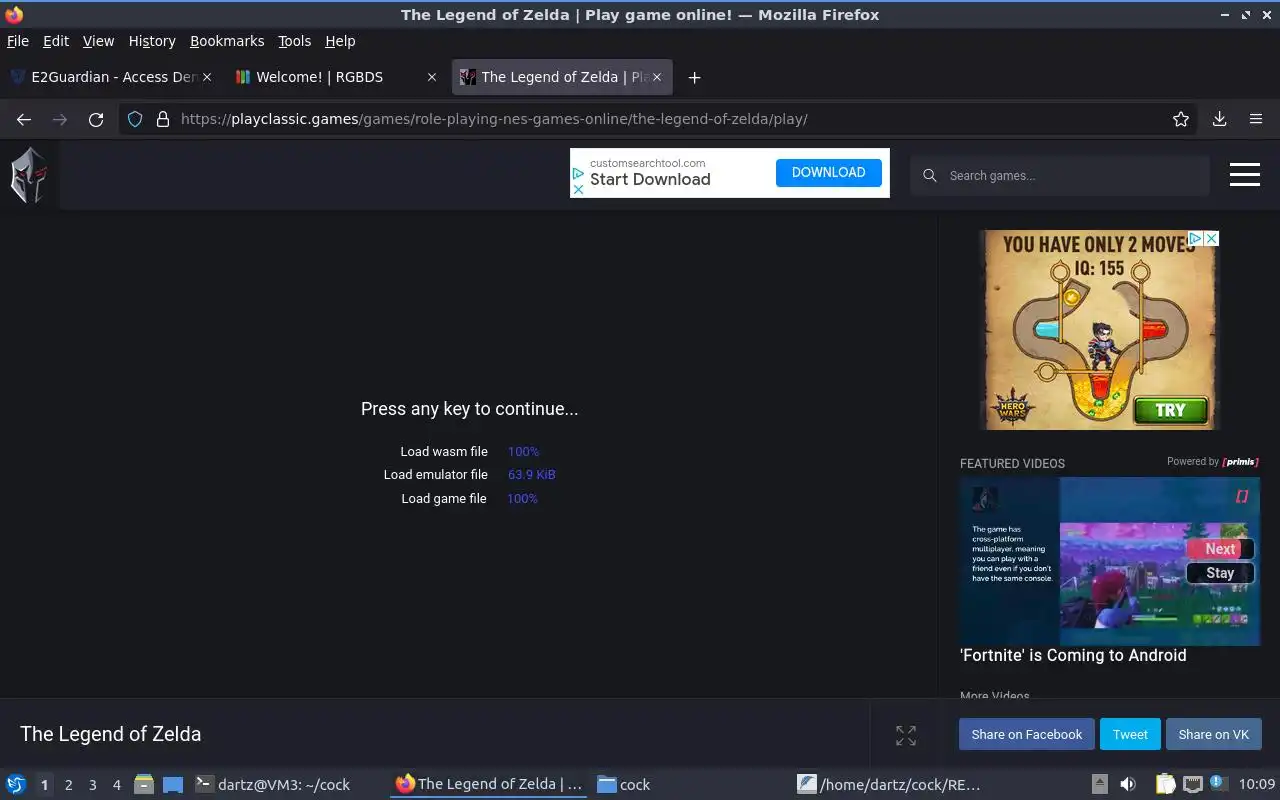Click the banner ad info arrow icon
This screenshot has width=1280, height=800.
pyautogui.click(x=578, y=174)
